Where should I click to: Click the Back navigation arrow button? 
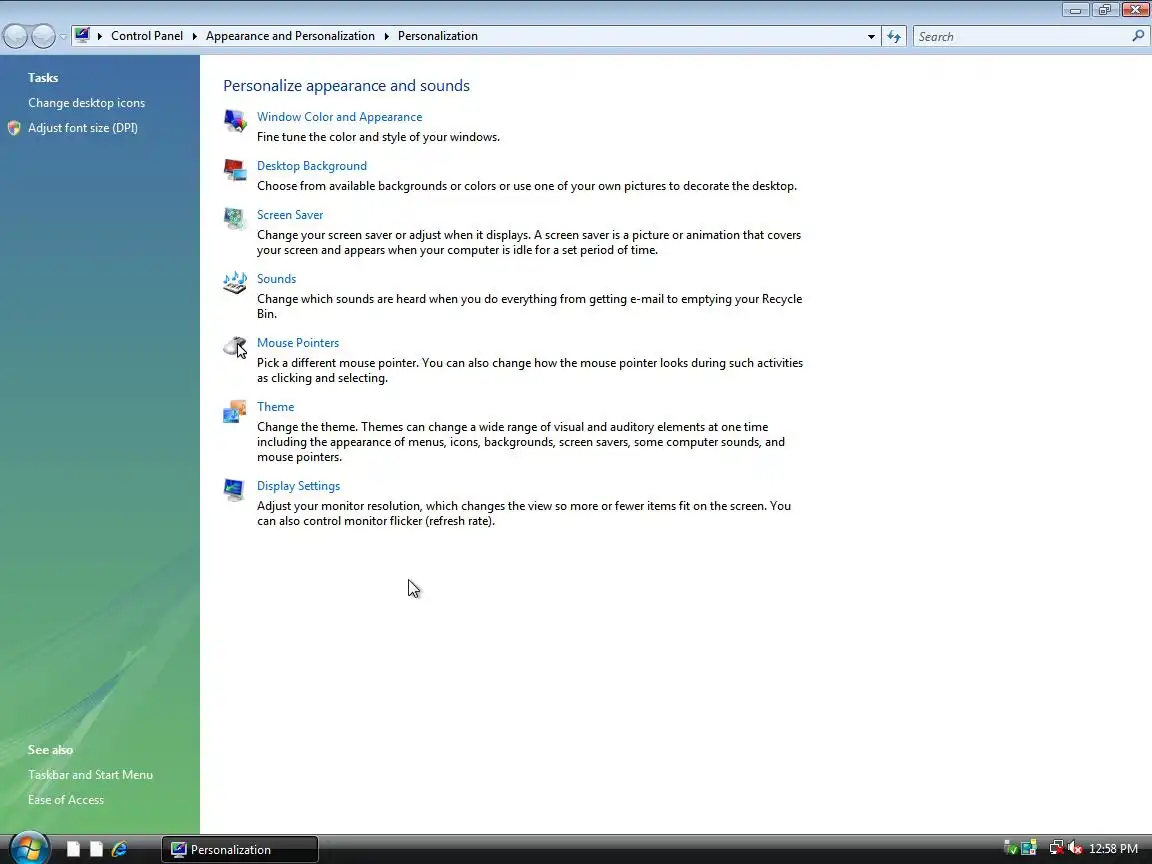tap(15, 36)
